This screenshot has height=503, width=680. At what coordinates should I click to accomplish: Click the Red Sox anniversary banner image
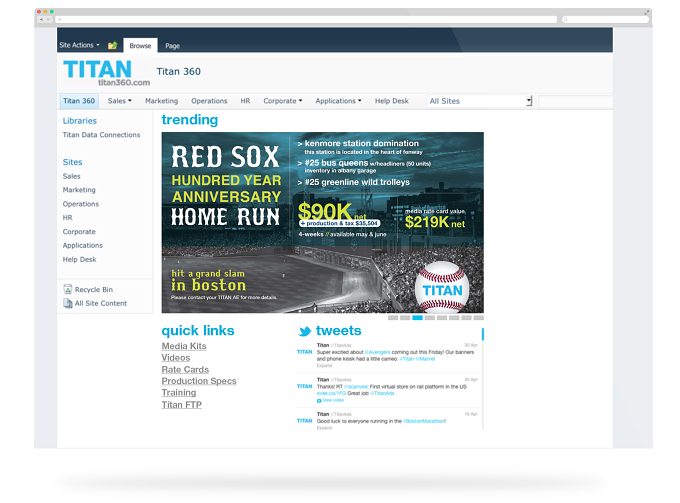pyautogui.click(x=323, y=222)
